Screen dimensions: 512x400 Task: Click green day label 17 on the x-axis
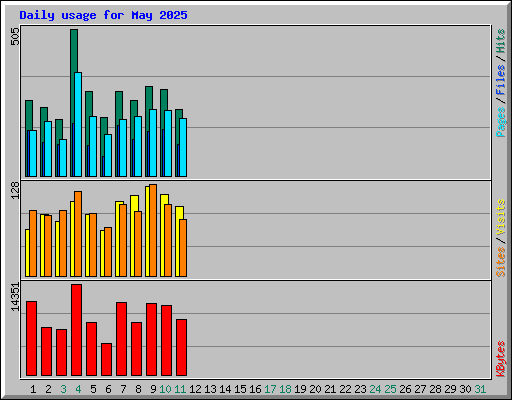point(270,389)
